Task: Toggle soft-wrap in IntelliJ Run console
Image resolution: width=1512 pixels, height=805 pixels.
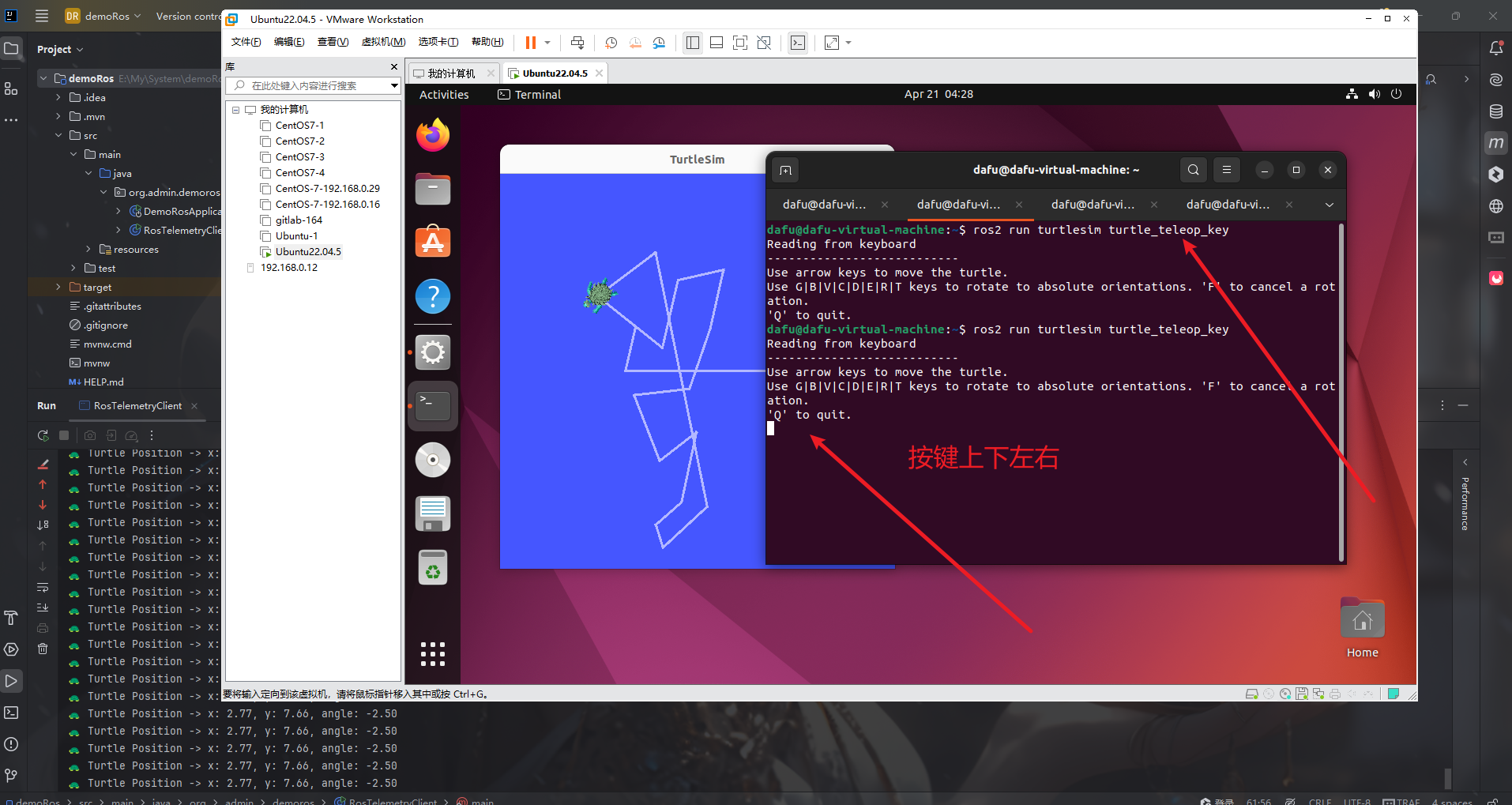Action: (x=43, y=587)
